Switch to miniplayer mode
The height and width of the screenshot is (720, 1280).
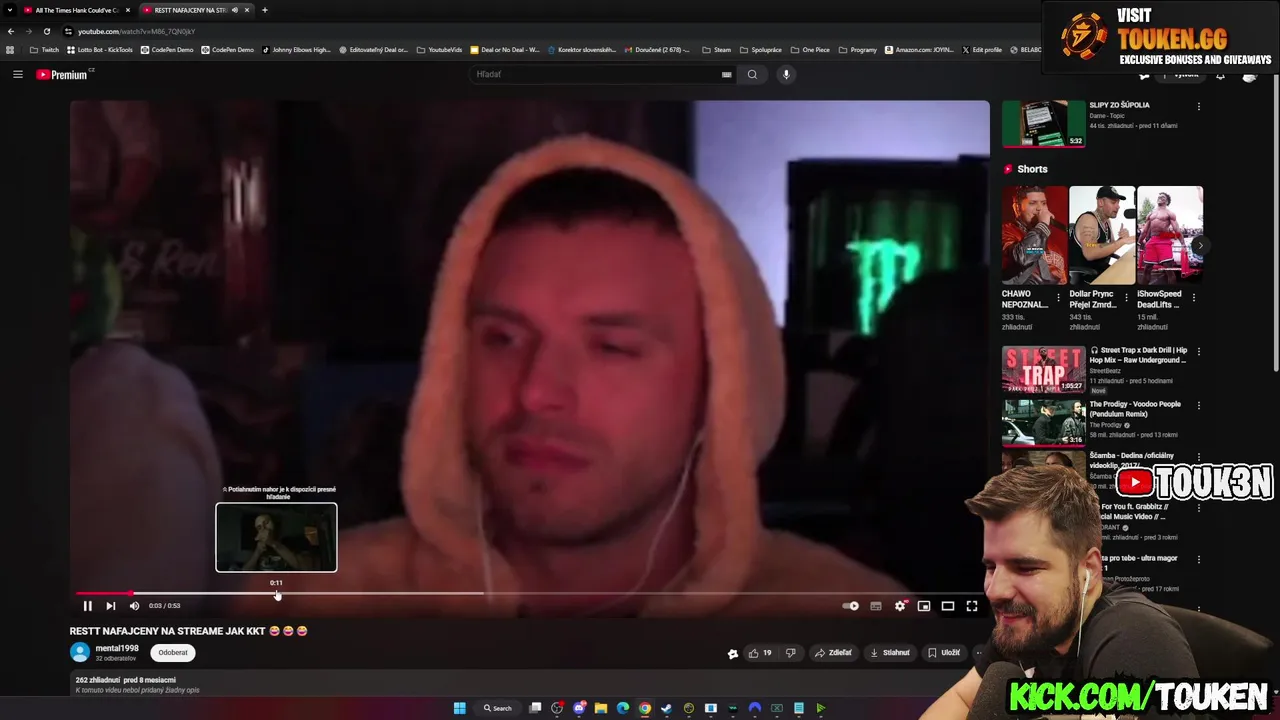(924, 606)
